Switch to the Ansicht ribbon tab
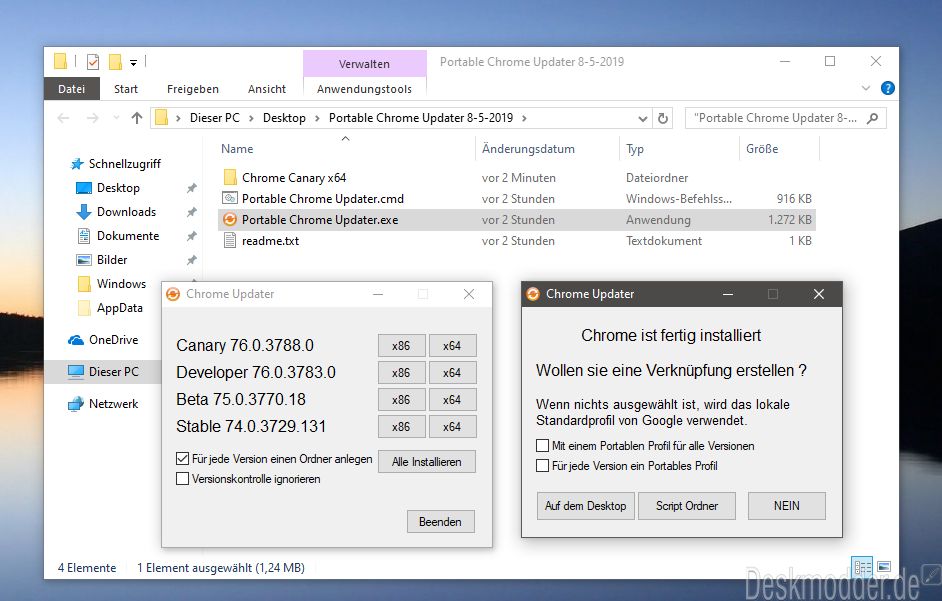The image size is (942, 601). (x=267, y=89)
